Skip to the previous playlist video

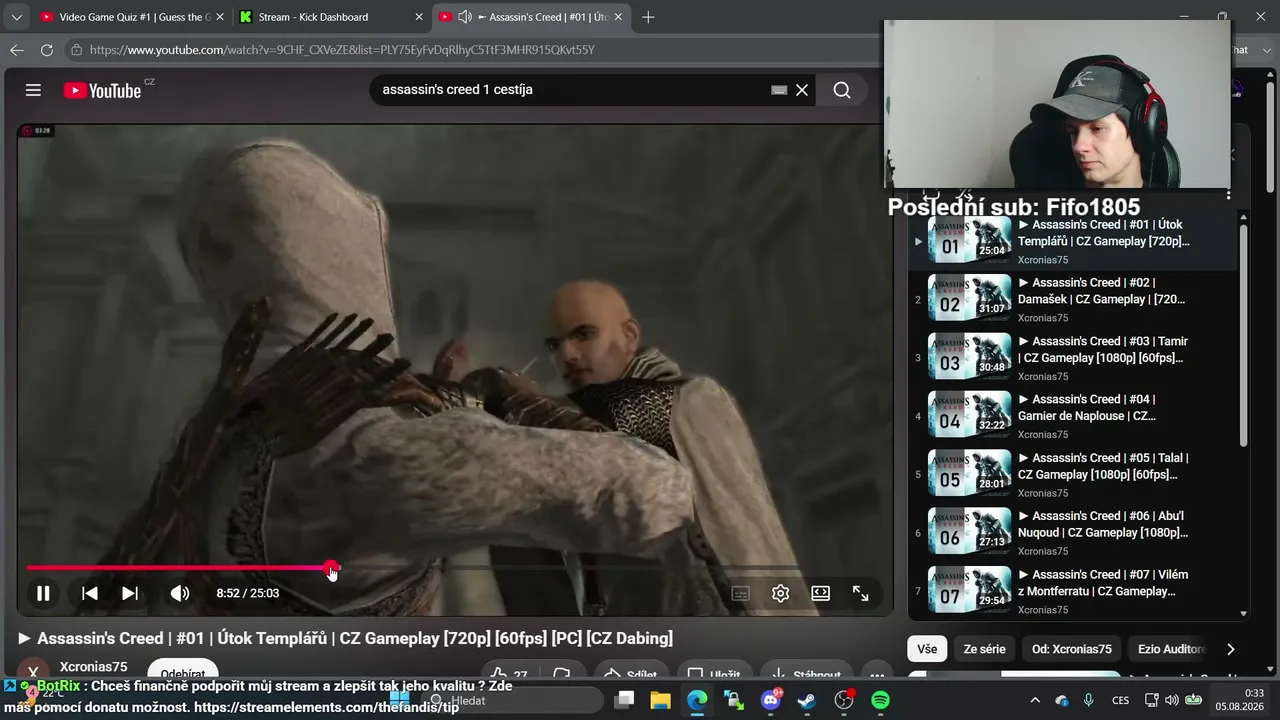pyautogui.click(x=90, y=593)
